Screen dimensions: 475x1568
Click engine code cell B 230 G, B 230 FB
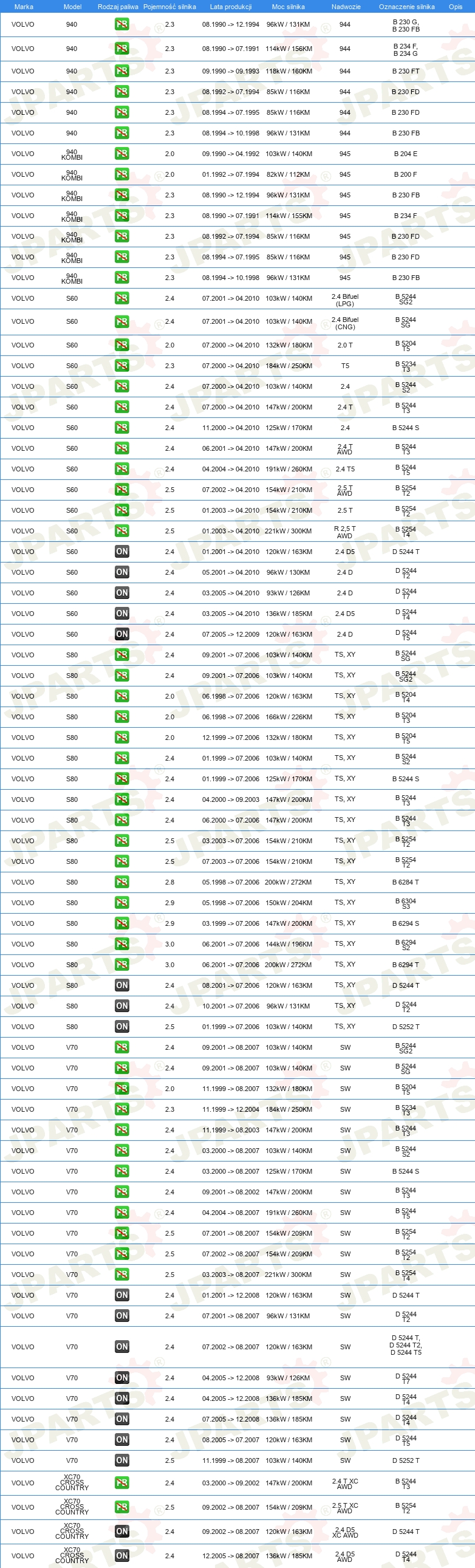click(x=406, y=26)
